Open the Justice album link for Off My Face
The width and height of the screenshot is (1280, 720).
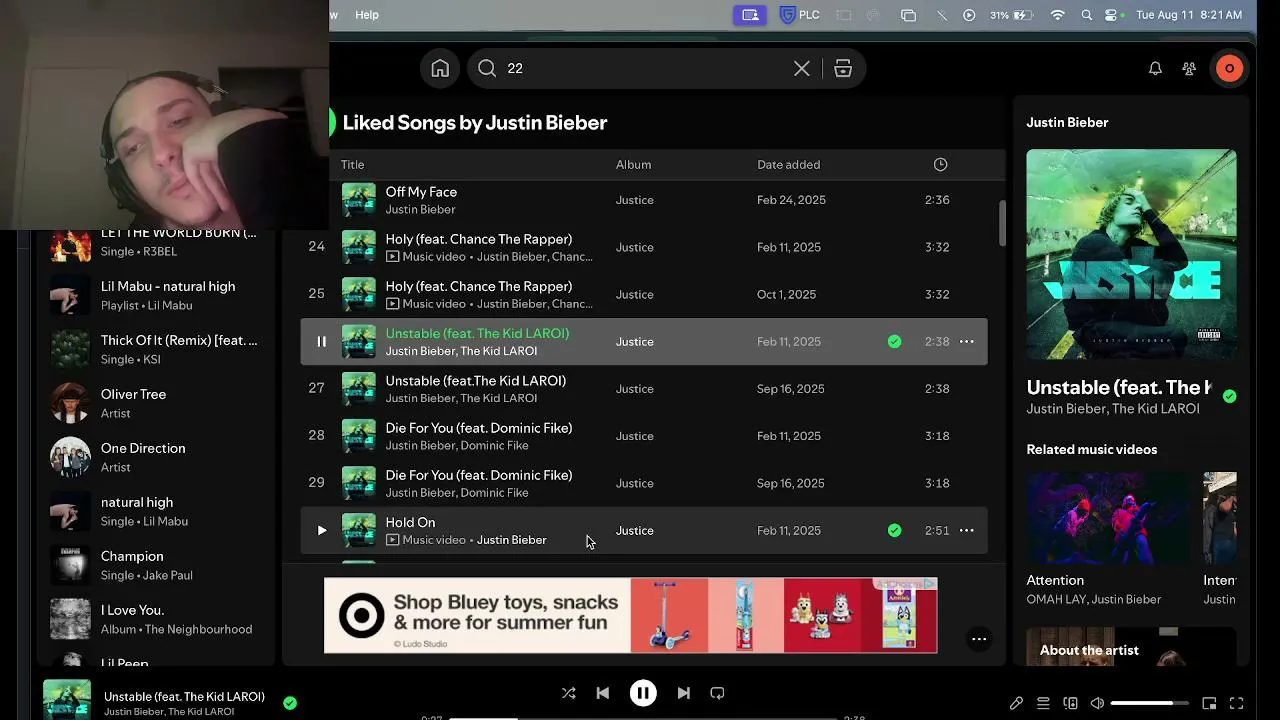[634, 200]
